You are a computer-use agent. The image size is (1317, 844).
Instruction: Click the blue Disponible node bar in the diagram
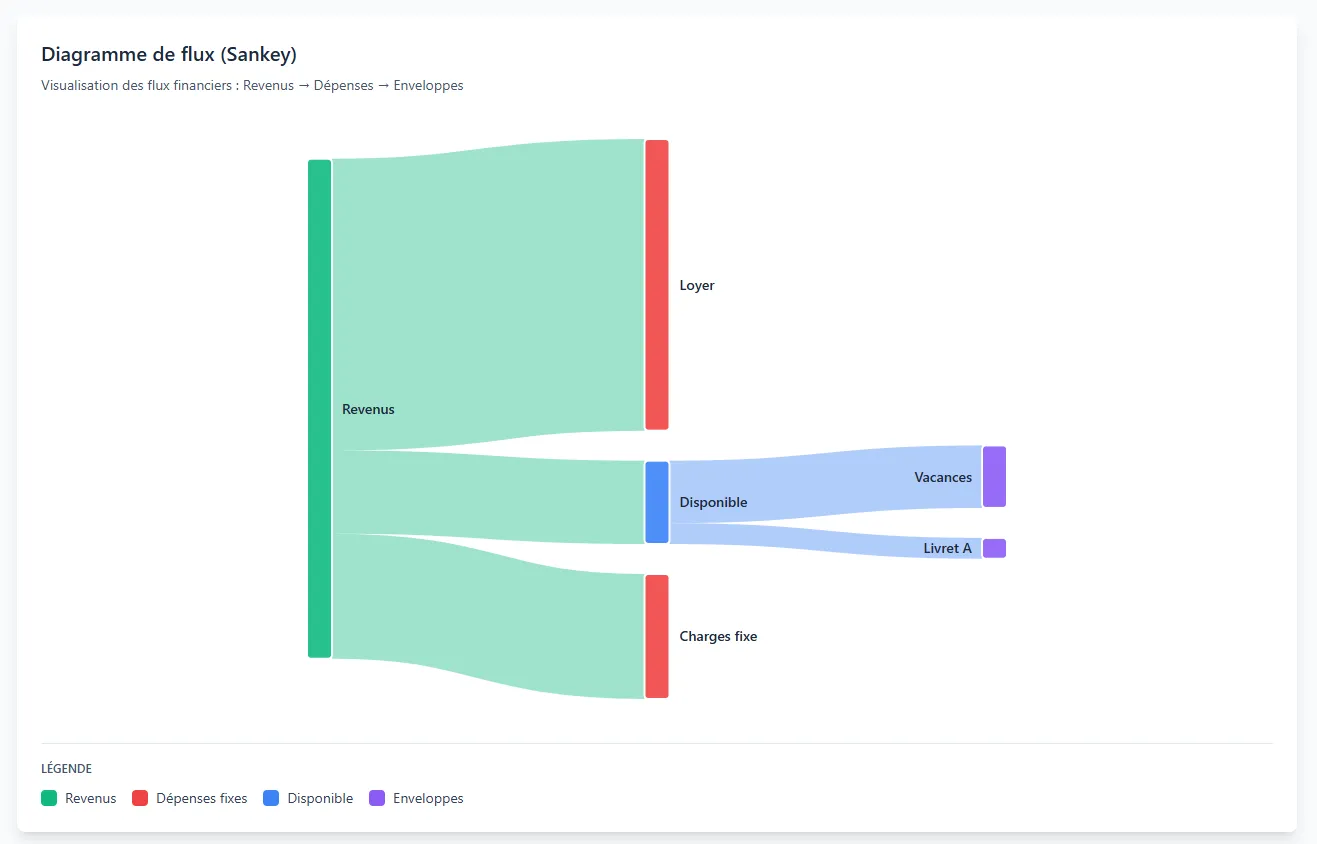click(656, 502)
